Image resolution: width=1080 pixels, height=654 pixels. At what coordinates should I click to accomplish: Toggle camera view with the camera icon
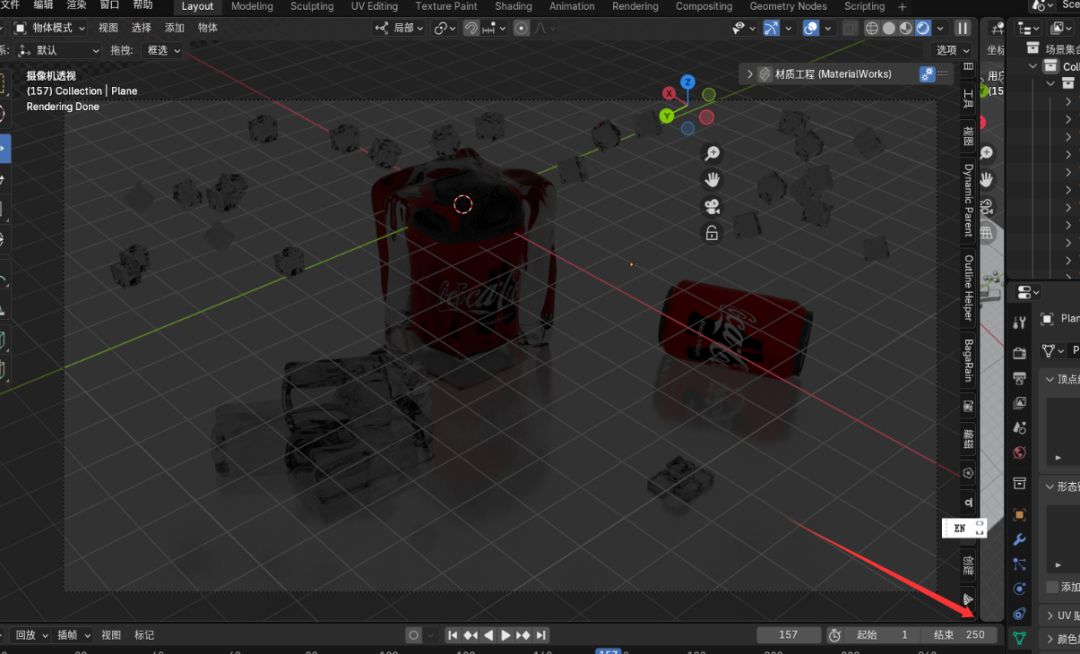[x=712, y=206]
